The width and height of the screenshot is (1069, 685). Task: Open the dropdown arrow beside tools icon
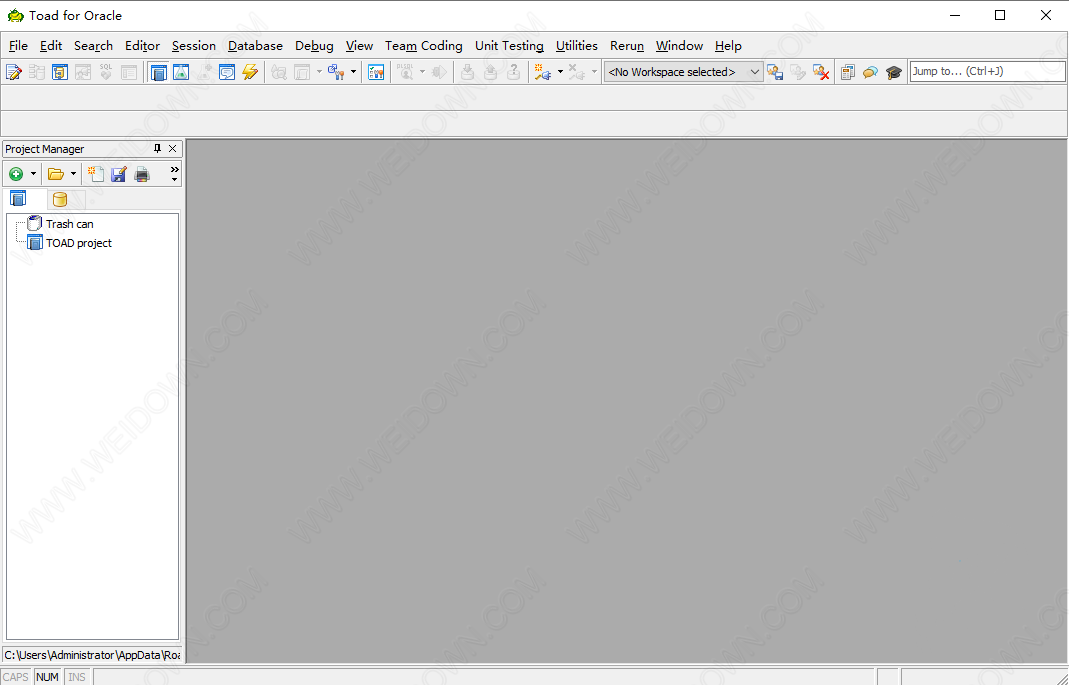coord(353,72)
